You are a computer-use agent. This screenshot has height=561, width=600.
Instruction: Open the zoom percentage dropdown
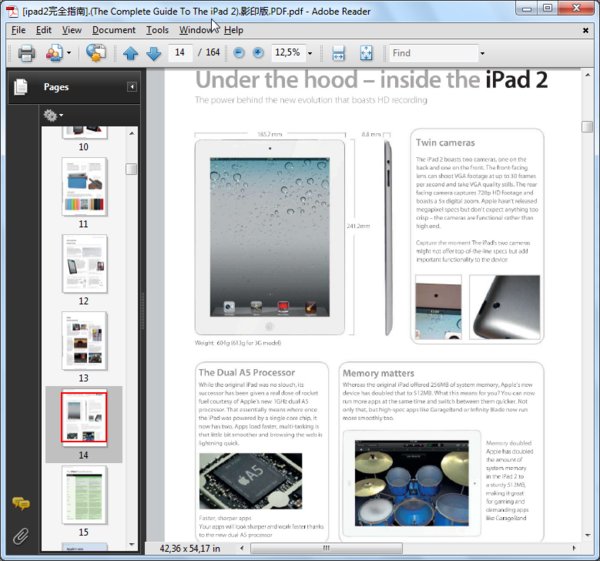(310, 53)
